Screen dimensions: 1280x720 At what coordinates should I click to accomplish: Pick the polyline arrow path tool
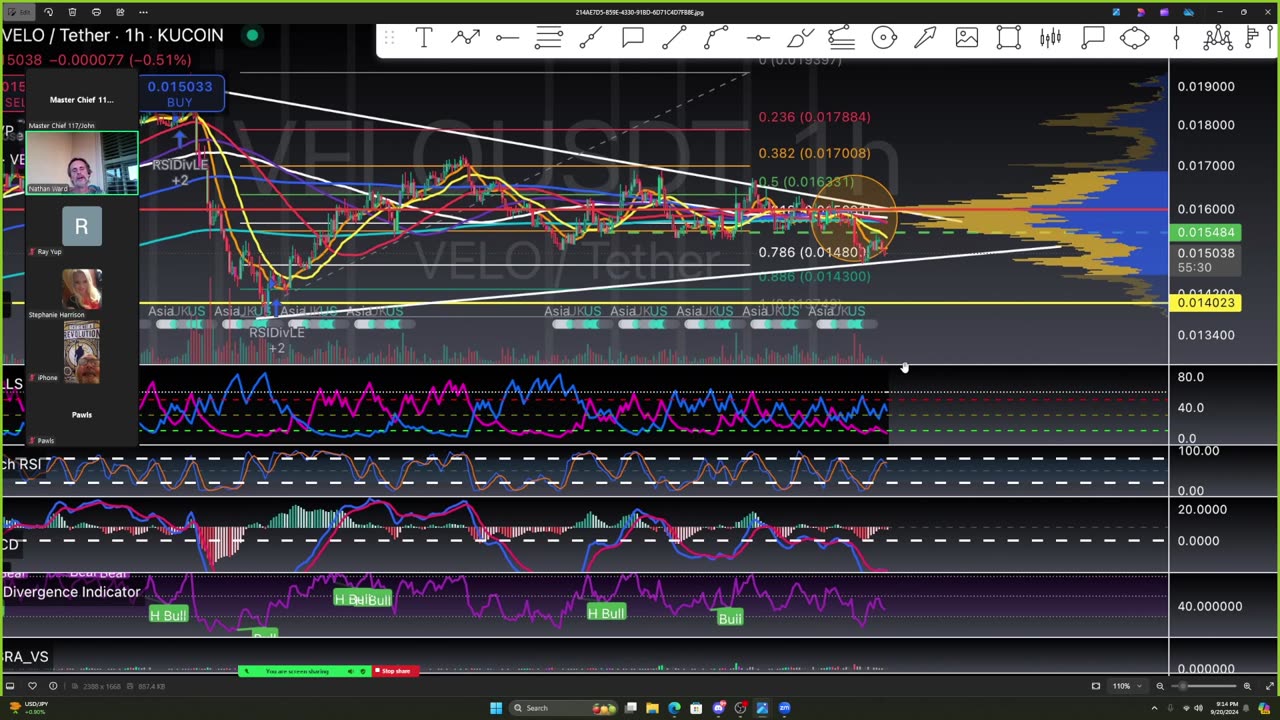[465, 38]
